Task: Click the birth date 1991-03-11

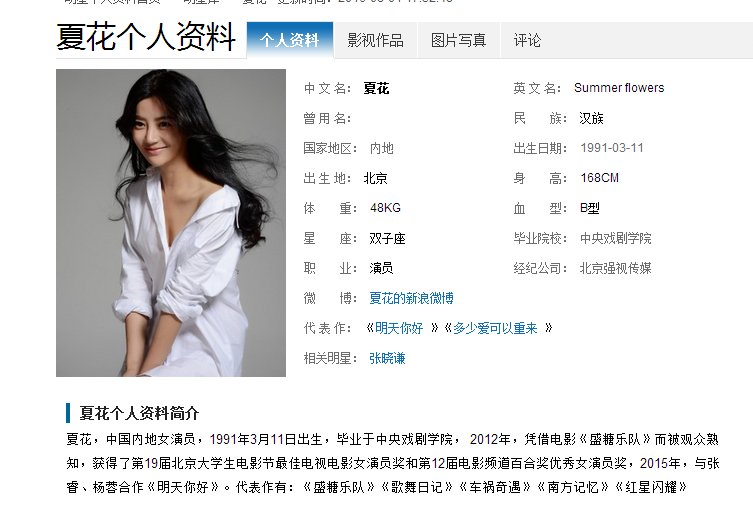Action: click(x=612, y=148)
